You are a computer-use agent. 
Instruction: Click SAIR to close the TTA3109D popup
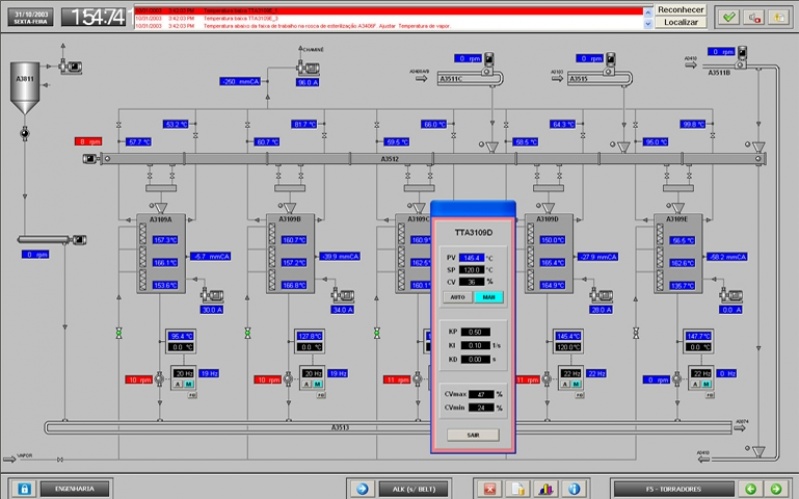pyautogui.click(x=473, y=435)
